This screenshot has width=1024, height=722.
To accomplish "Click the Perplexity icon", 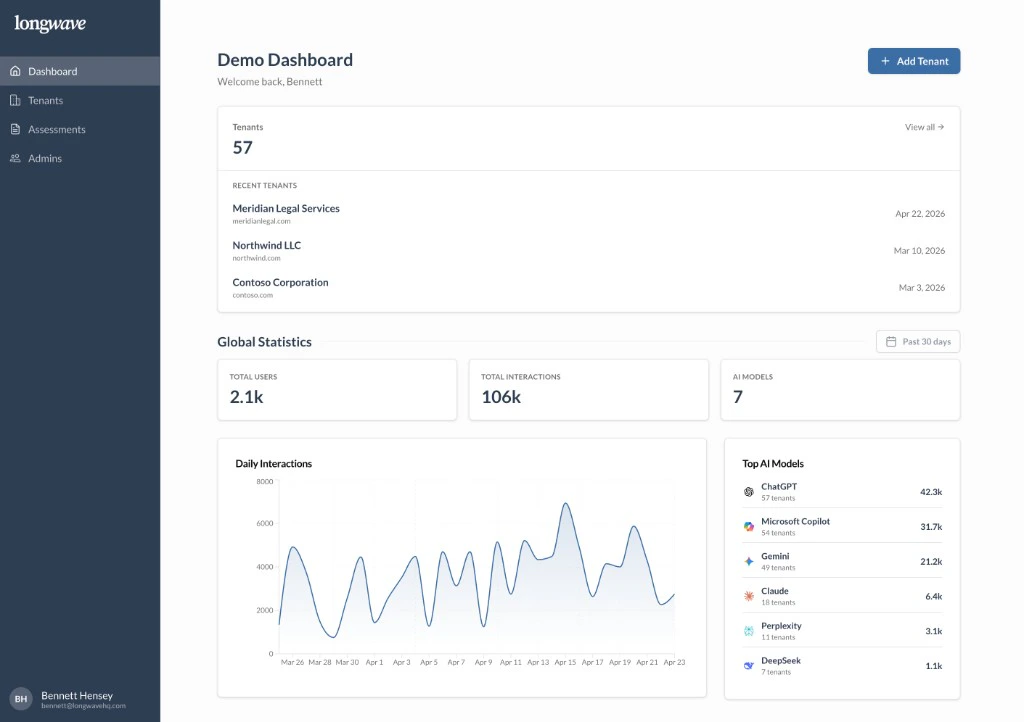I will [748, 630].
